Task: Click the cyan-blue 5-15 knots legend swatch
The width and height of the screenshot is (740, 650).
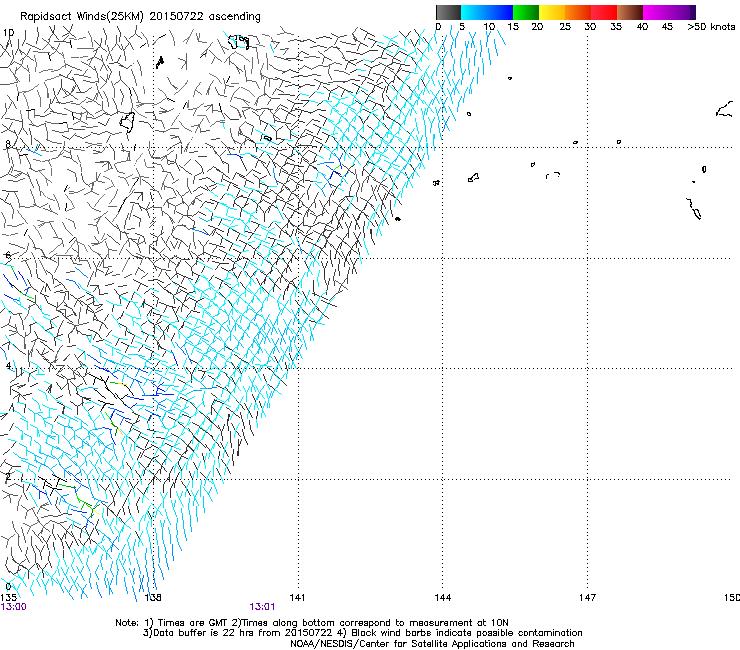Action: tap(487, 12)
